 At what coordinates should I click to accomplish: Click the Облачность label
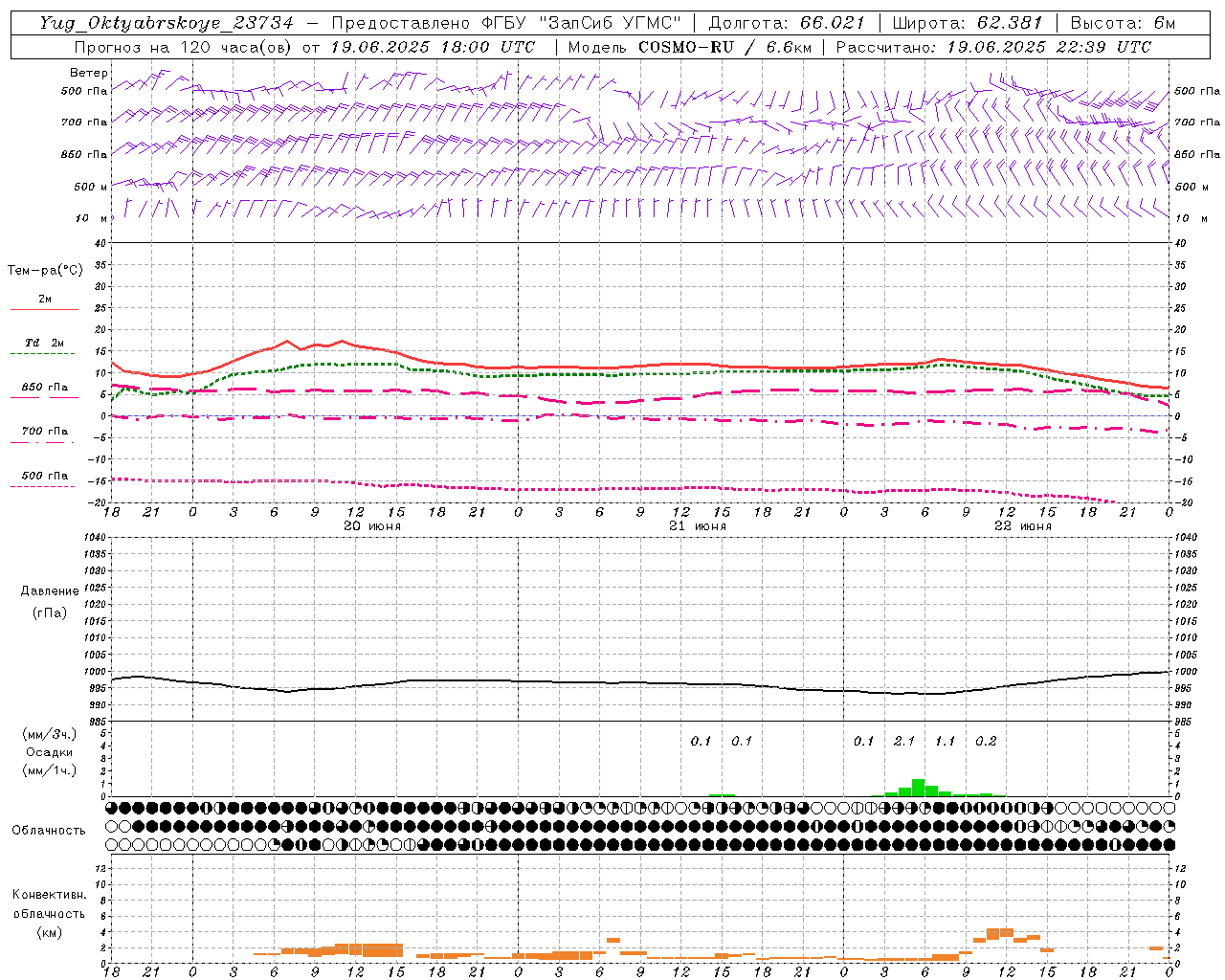pyautogui.click(x=49, y=831)
